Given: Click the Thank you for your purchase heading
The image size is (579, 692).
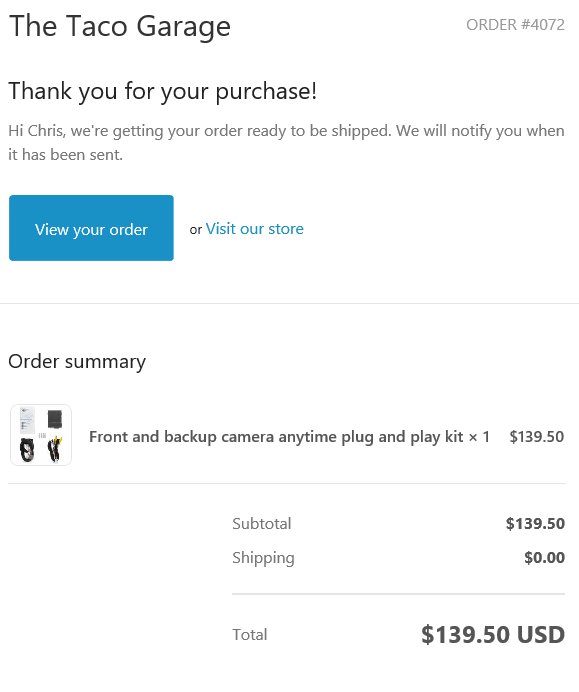Looking at the screenshot, I should point(162,91).
